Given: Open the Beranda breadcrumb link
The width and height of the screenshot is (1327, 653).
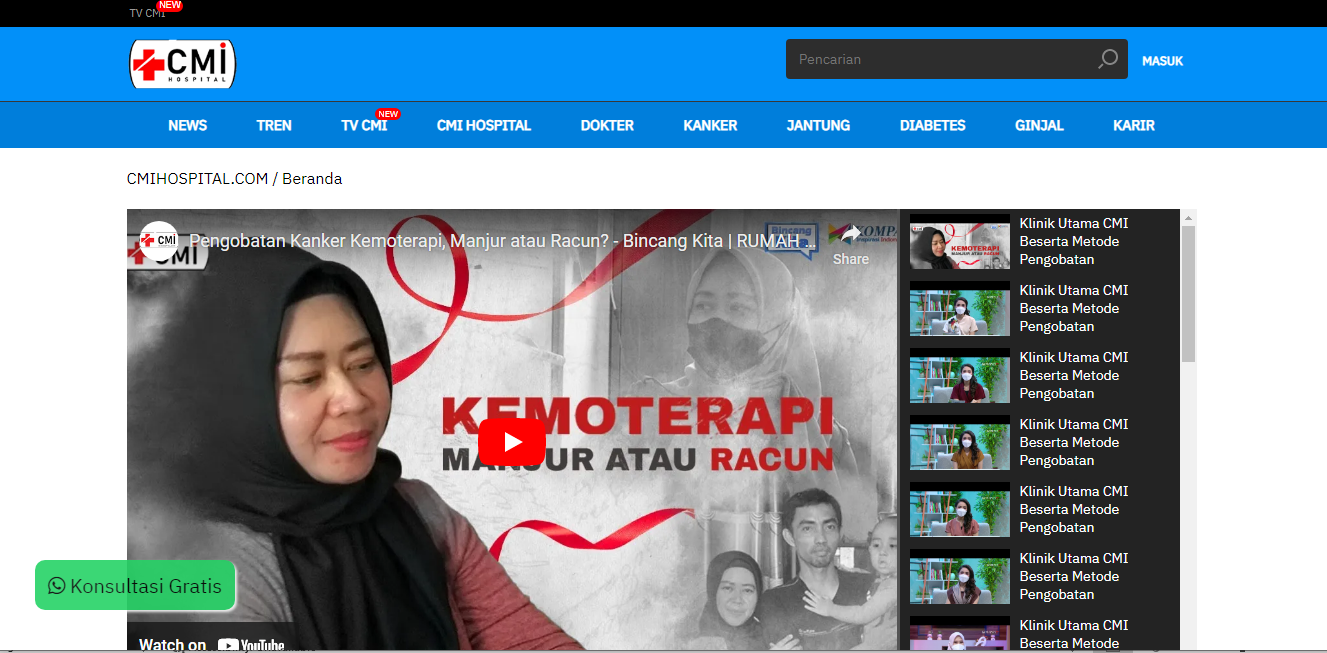Looking at the screenshot, I should 312,178.
